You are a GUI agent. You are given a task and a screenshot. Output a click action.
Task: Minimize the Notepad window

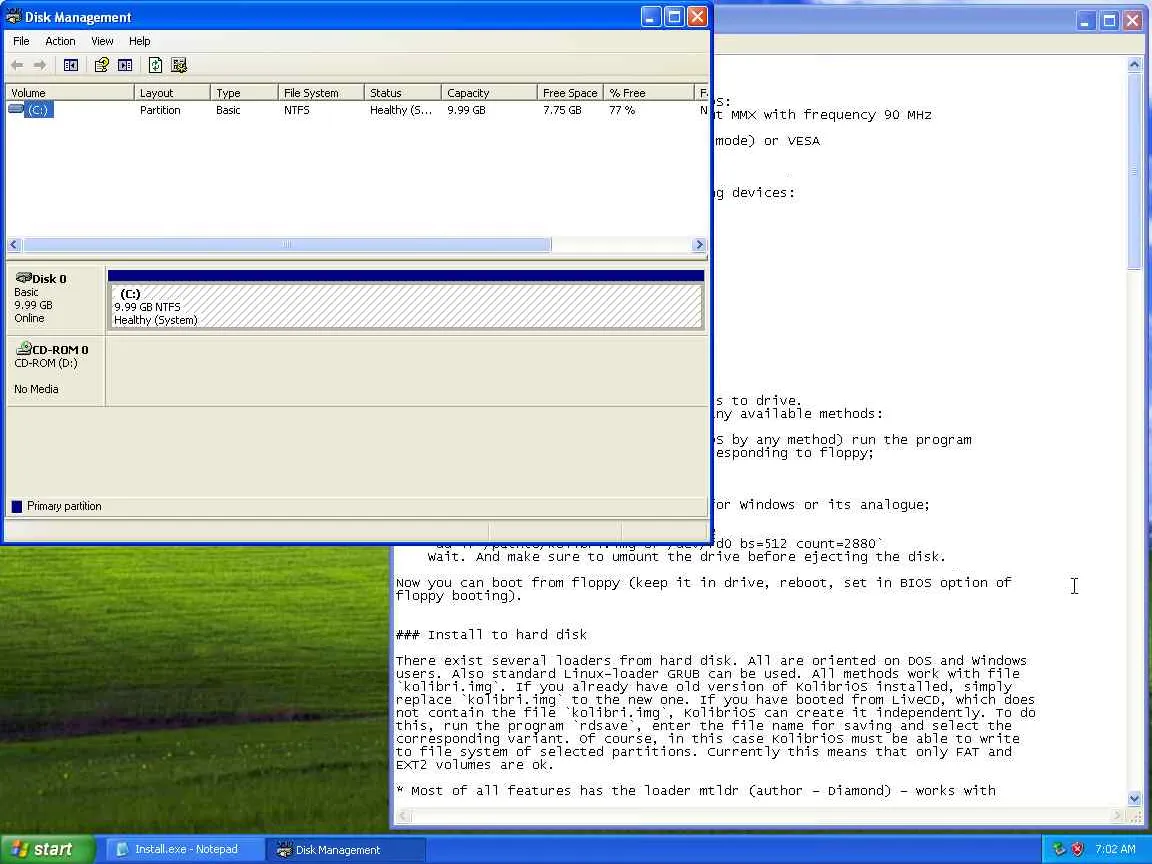click(x=1086, y=21)
